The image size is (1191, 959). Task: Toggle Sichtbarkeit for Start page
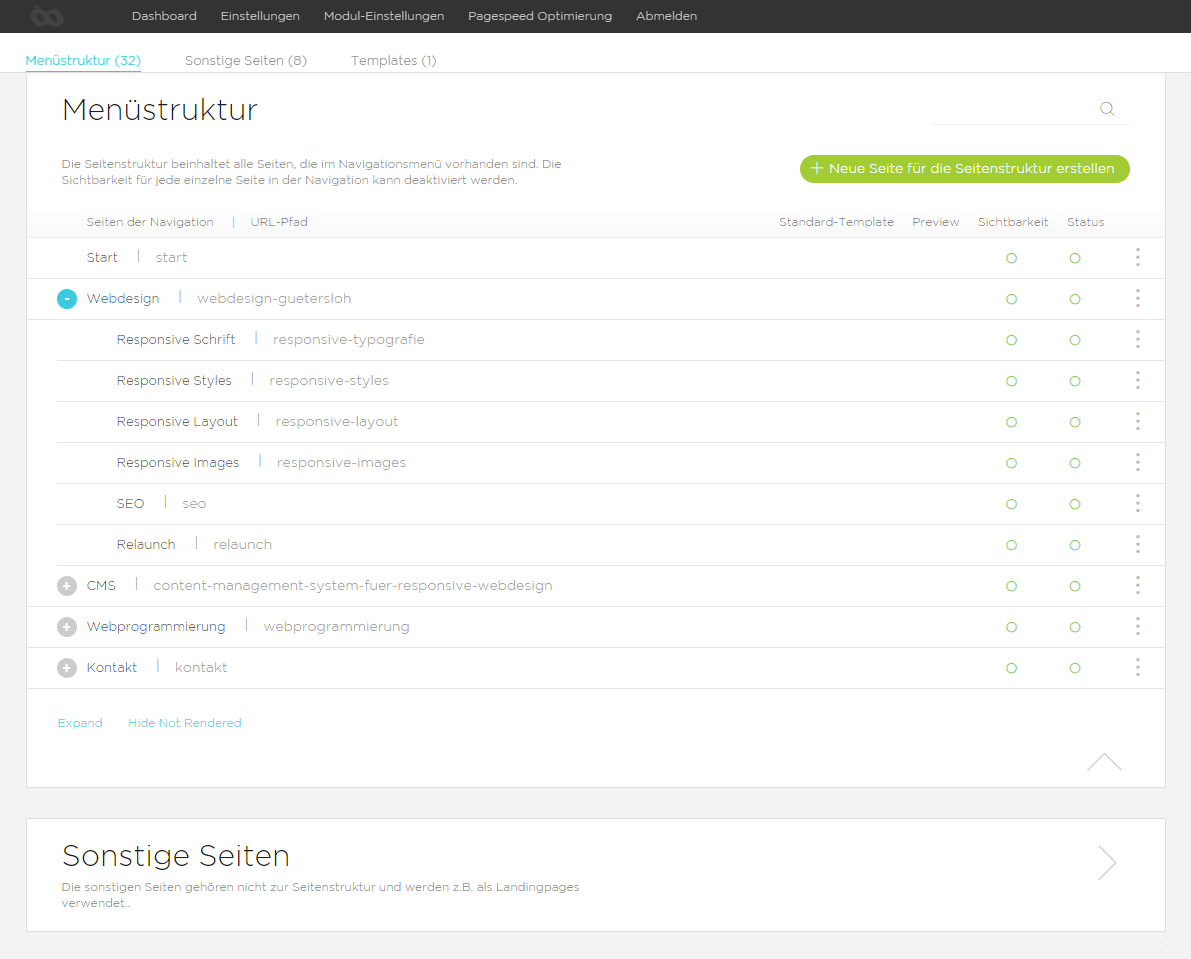coord(1011,258)
